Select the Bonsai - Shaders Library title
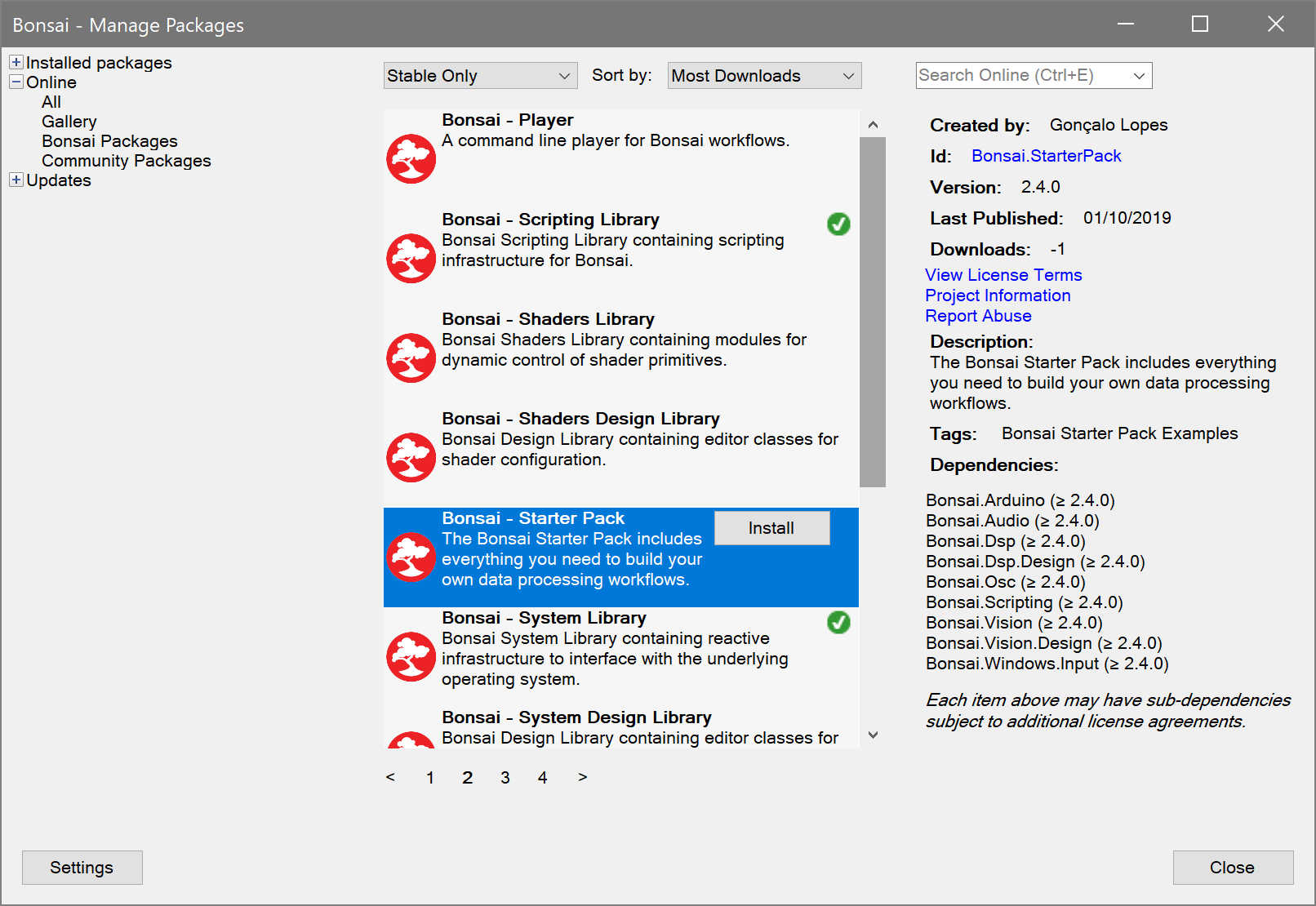 click(x=548, y=319)
